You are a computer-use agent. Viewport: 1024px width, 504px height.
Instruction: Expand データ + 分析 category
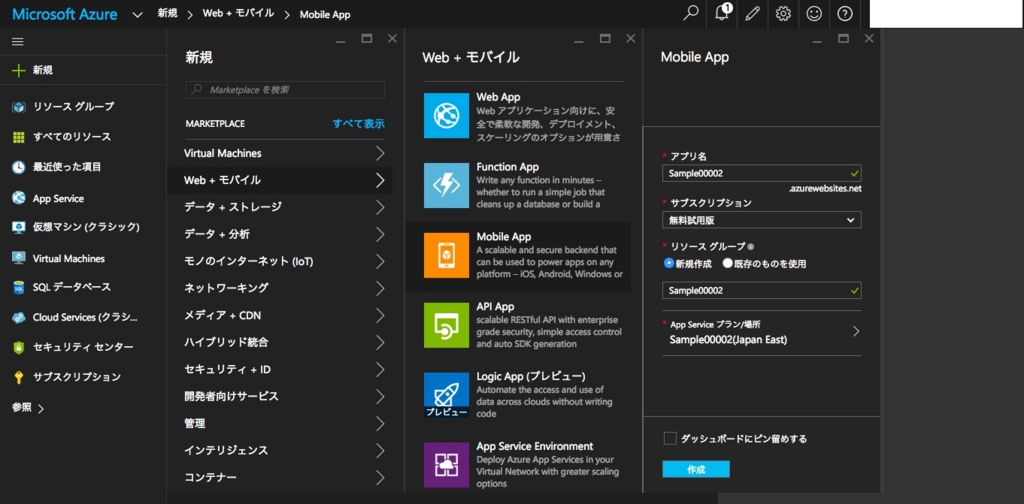380,234
